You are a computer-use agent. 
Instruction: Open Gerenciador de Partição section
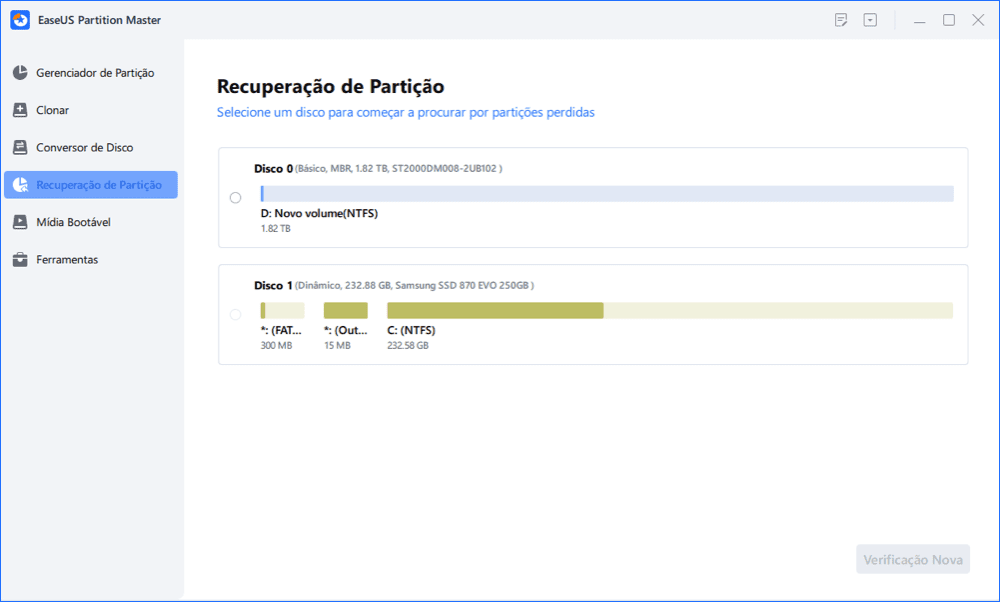pos(91,73)
